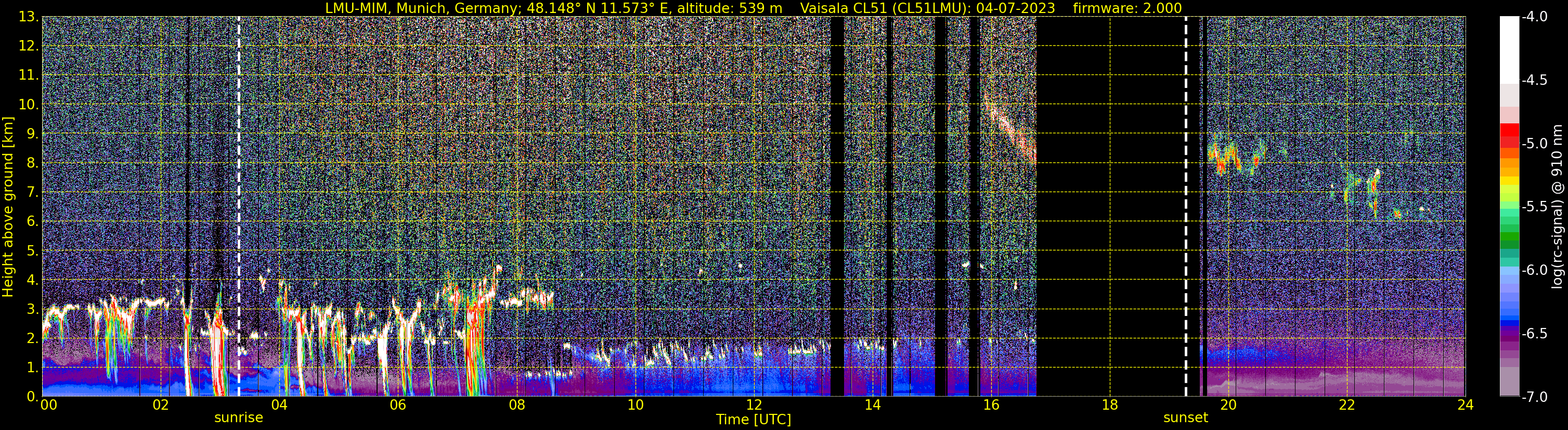Click the '20' time axis tick label
Viewport: 1568px width, 430px height.
pos(1228,405)
